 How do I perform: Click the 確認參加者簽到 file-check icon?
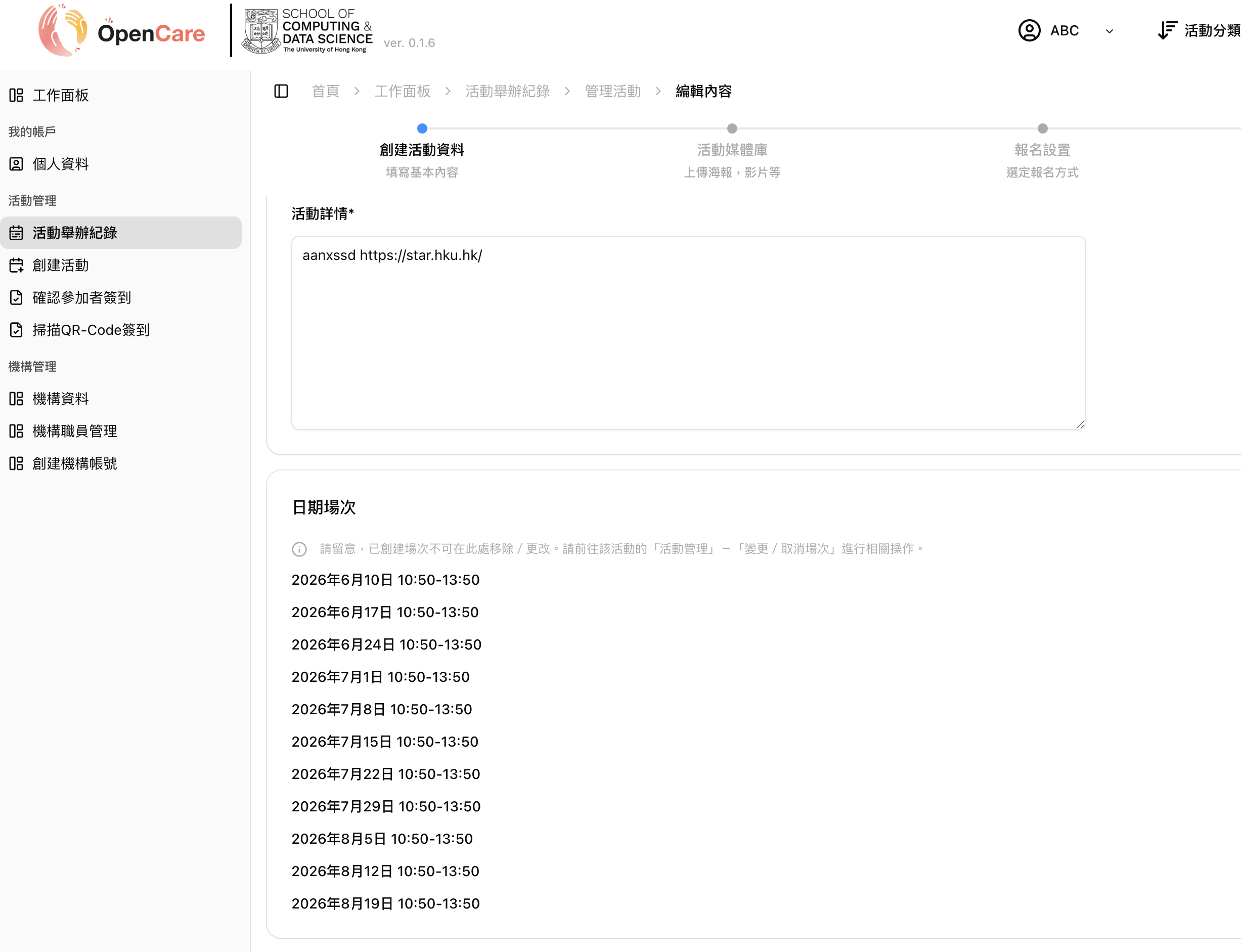click(x=16, y=297)
